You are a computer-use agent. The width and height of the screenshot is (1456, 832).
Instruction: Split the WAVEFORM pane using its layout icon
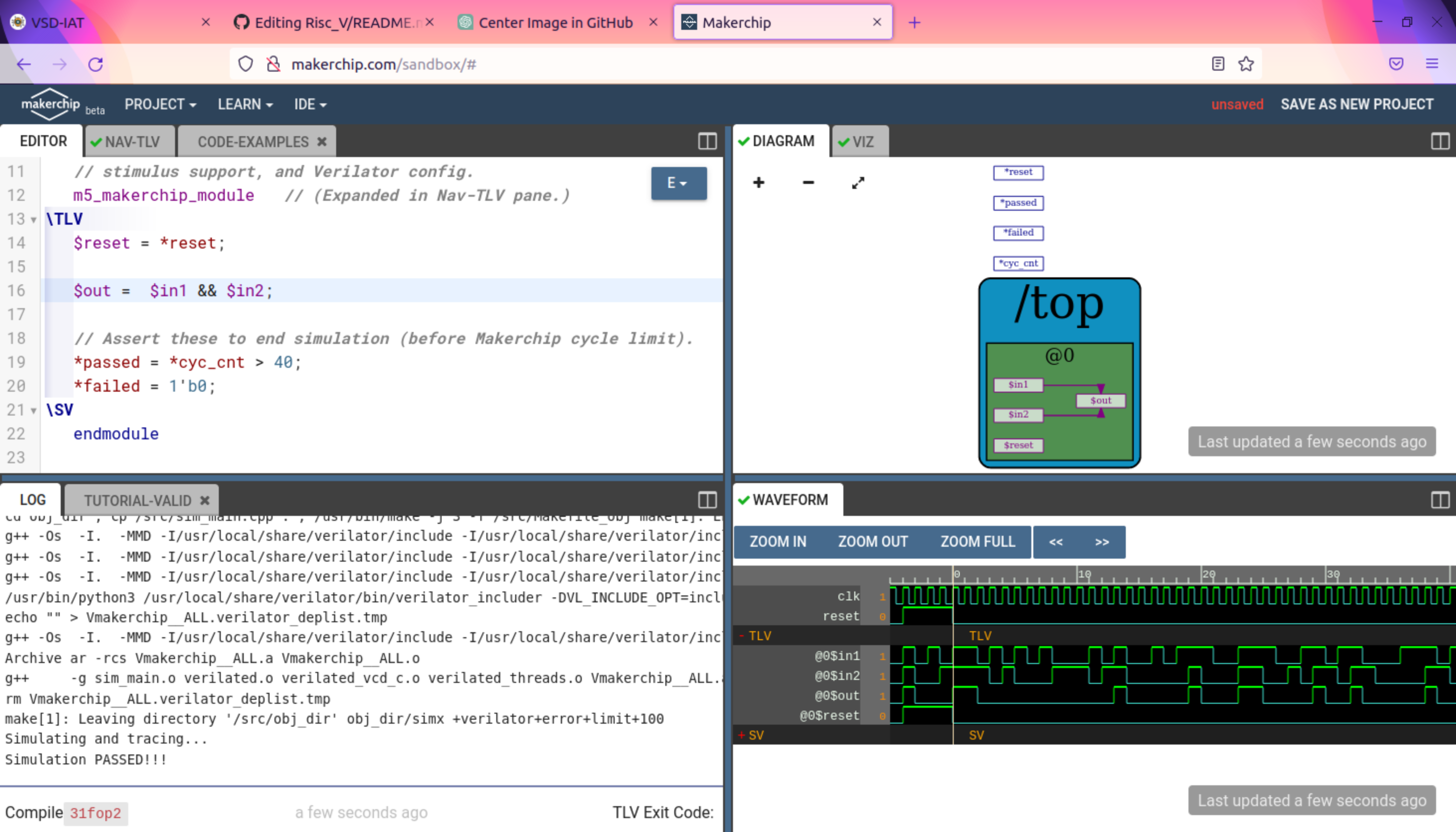1440,499
